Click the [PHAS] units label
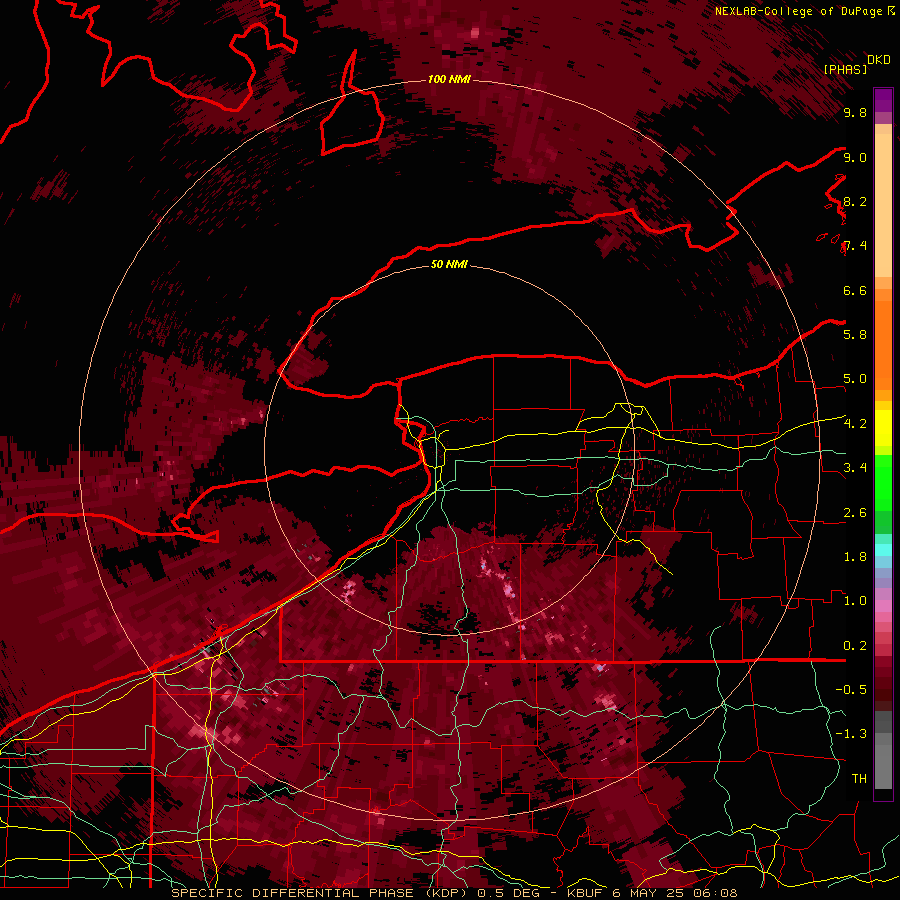The width and height of the screenshot is (900, 900). tap(845, 69)
